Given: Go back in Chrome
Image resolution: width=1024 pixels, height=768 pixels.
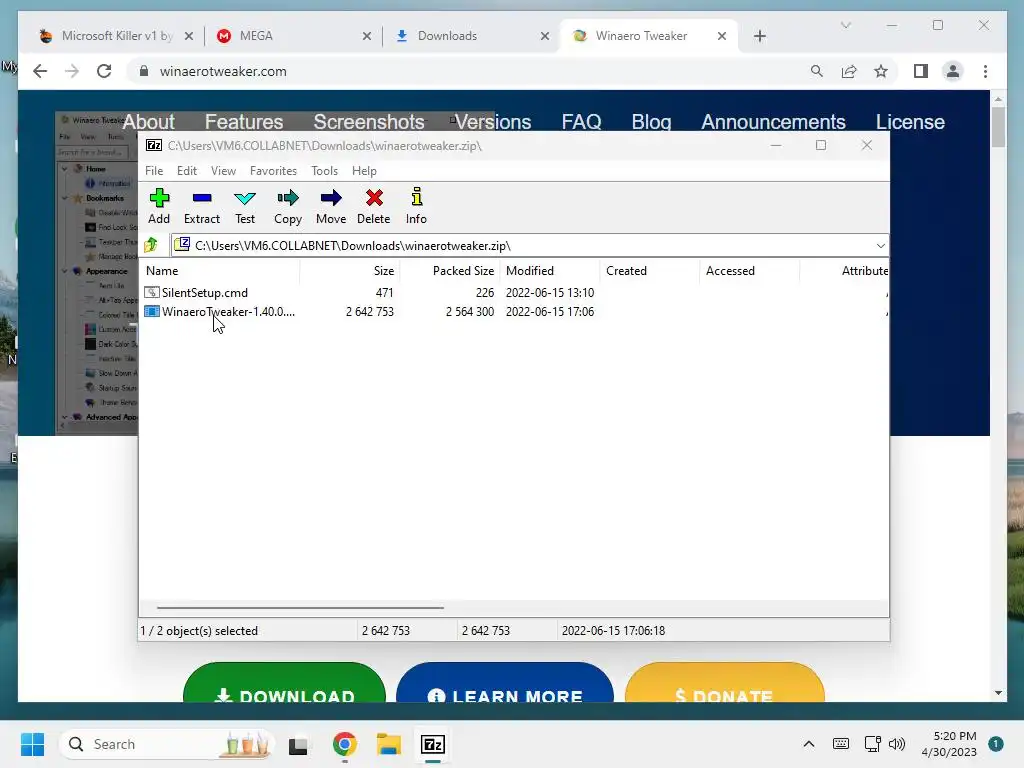Looking at the screenshot, I should tap(40, 71).
